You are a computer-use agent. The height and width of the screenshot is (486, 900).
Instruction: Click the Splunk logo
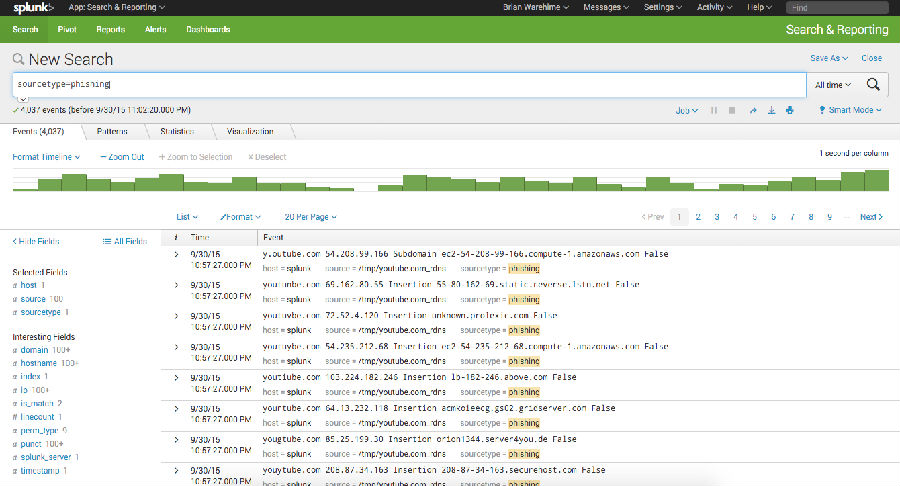(x=34, y=7)
